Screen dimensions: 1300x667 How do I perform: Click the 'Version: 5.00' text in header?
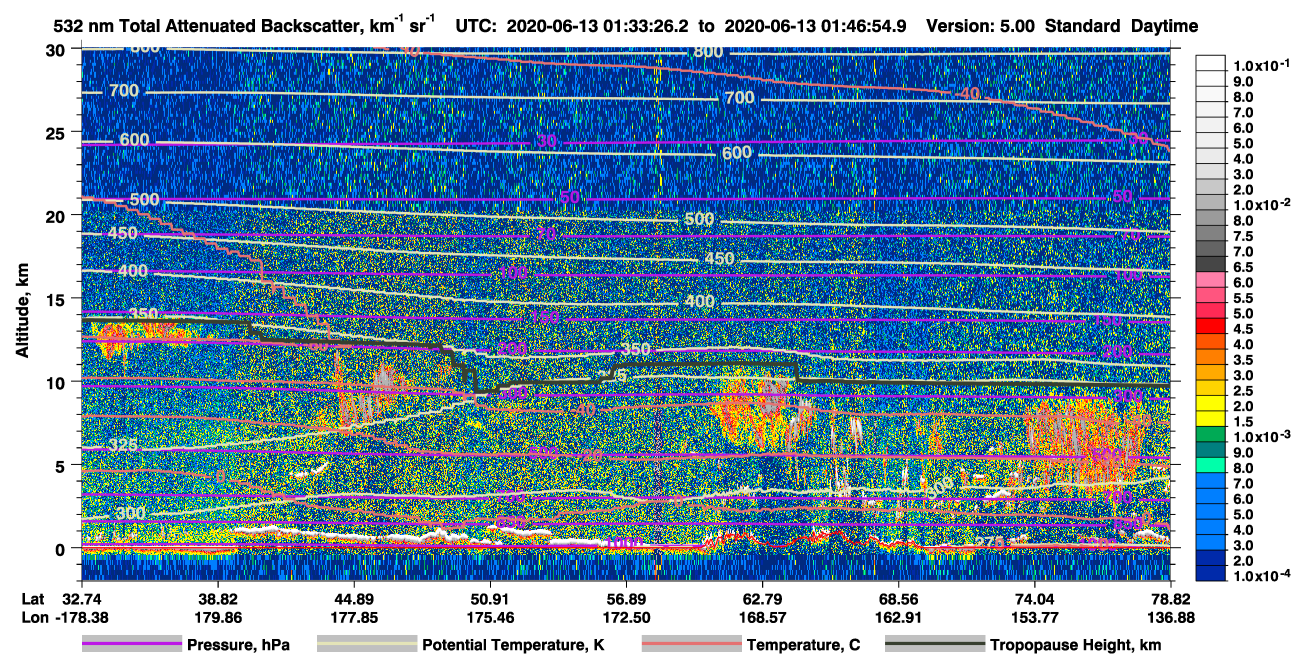pos(981,26)
